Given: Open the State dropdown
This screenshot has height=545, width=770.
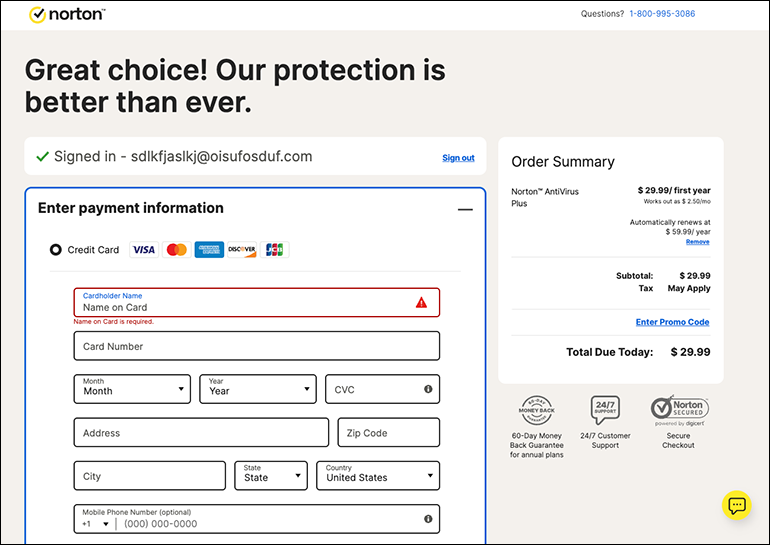Looking at the screenshot, I should 271,475.
